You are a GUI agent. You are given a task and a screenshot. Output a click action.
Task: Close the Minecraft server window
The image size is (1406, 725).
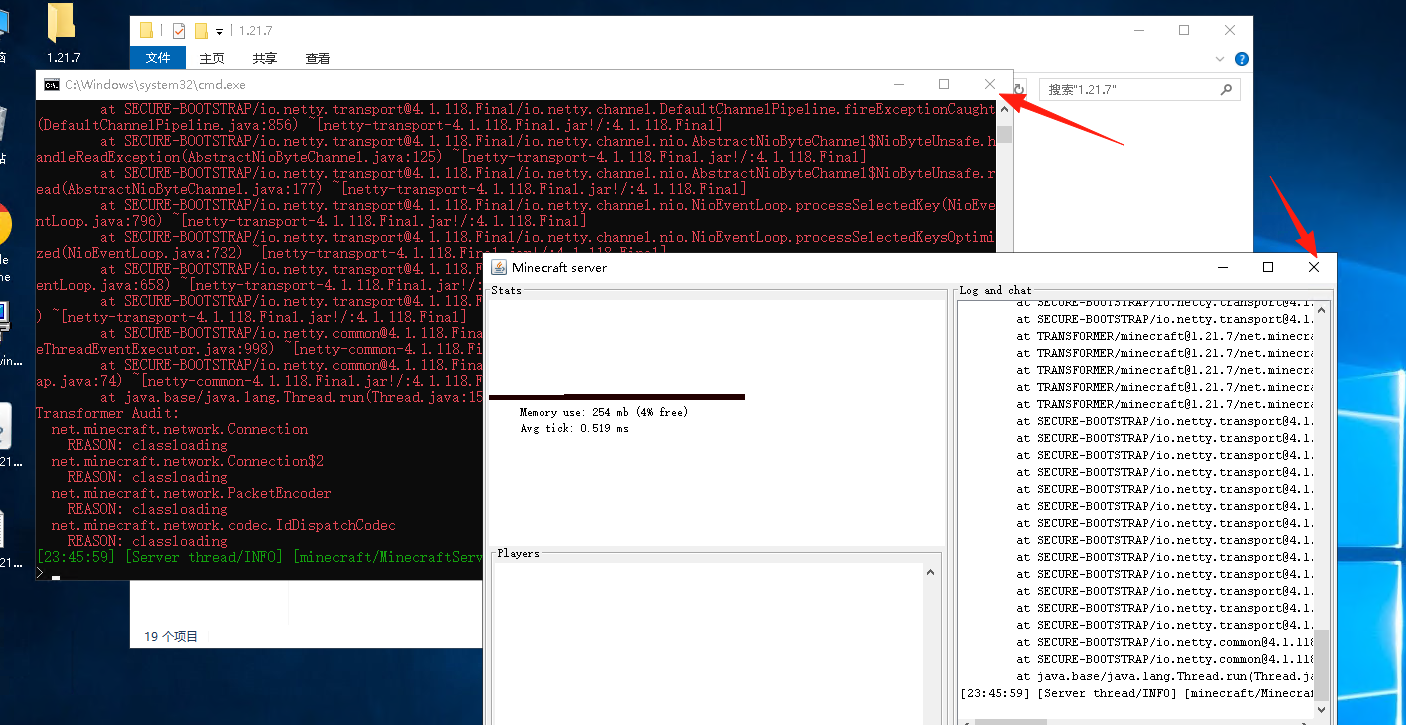click(1314, 267)
